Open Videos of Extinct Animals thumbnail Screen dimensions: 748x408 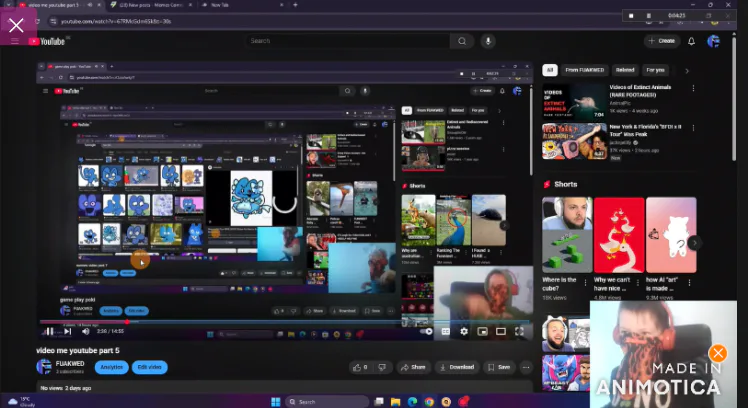[574, 102]
